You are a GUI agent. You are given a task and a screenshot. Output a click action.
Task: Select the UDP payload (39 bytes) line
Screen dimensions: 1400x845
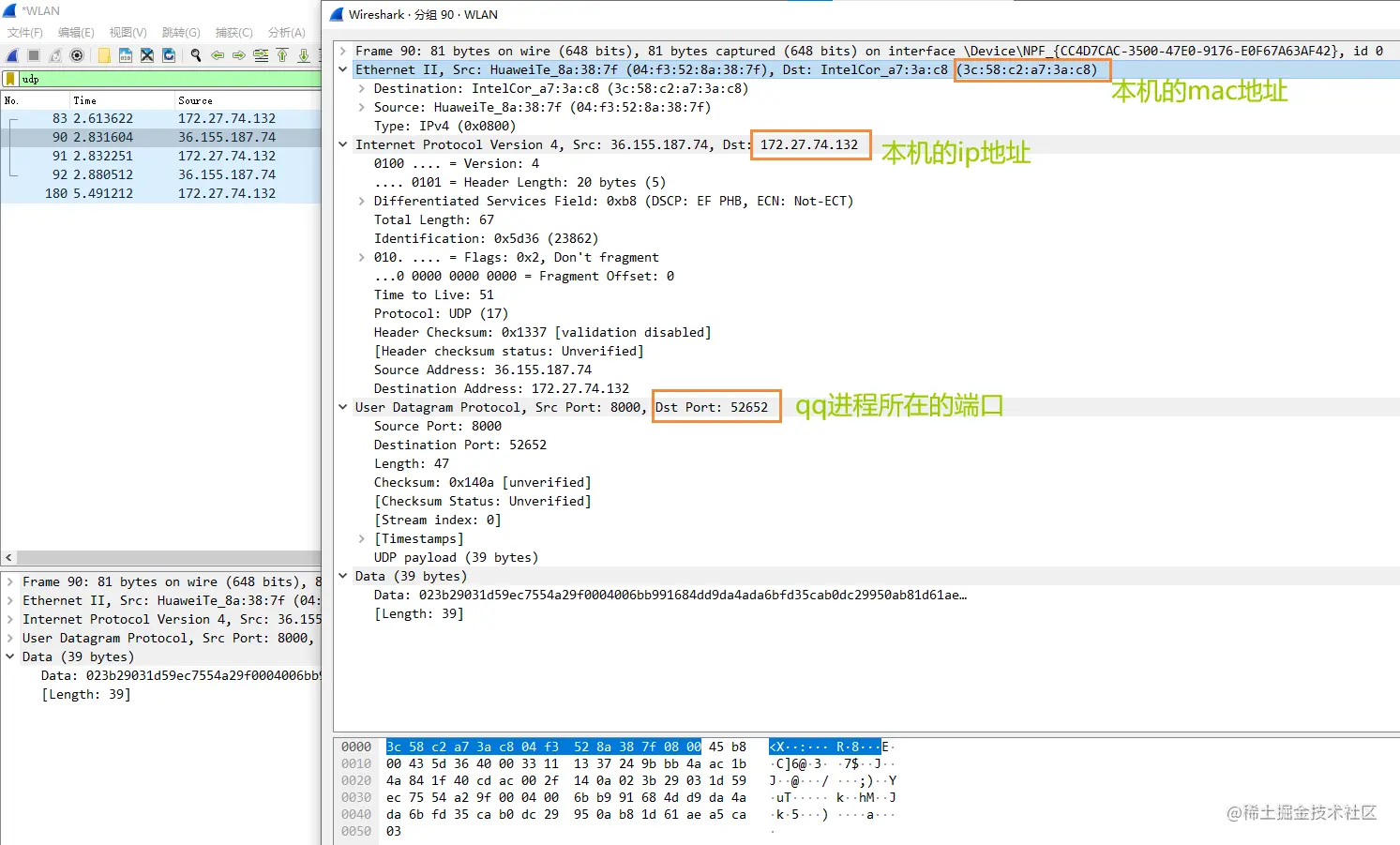tap(456, 557)
